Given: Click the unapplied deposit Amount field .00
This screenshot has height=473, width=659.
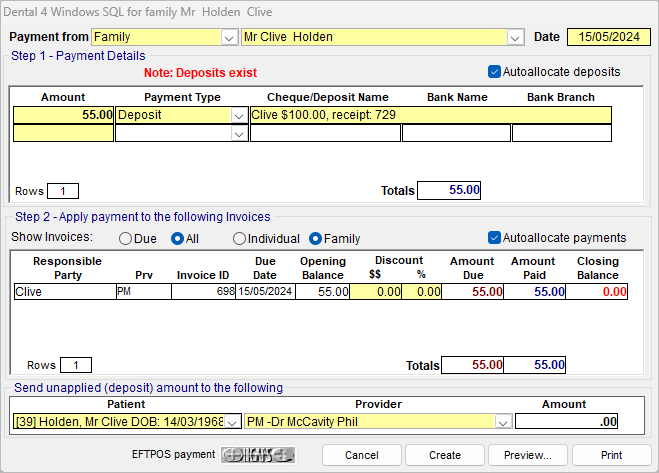Looking at the screenshot, I should 567,421.
